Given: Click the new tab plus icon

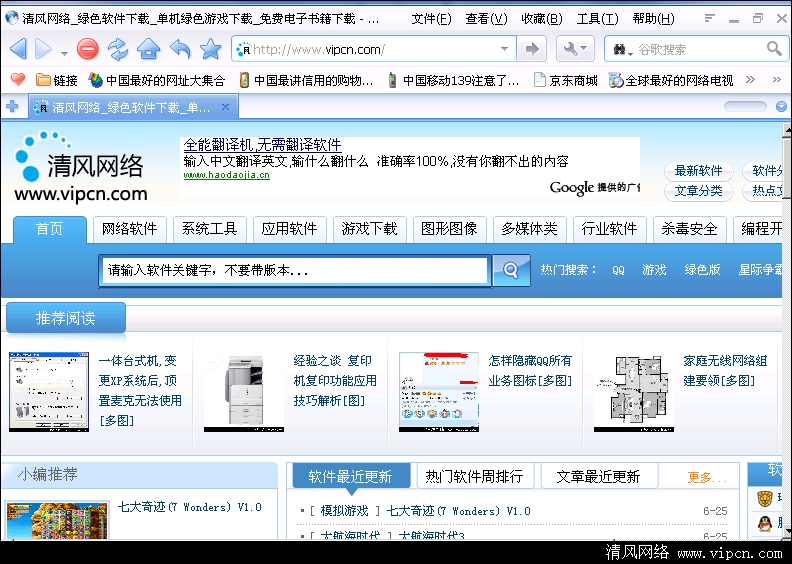Looking at the screenshot, I should coord(12,107).
